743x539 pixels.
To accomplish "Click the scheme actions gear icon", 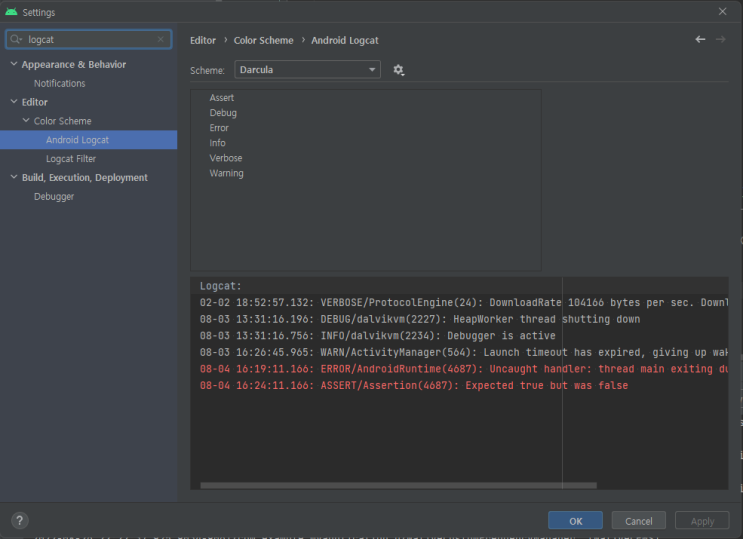I will click(399, 70).
